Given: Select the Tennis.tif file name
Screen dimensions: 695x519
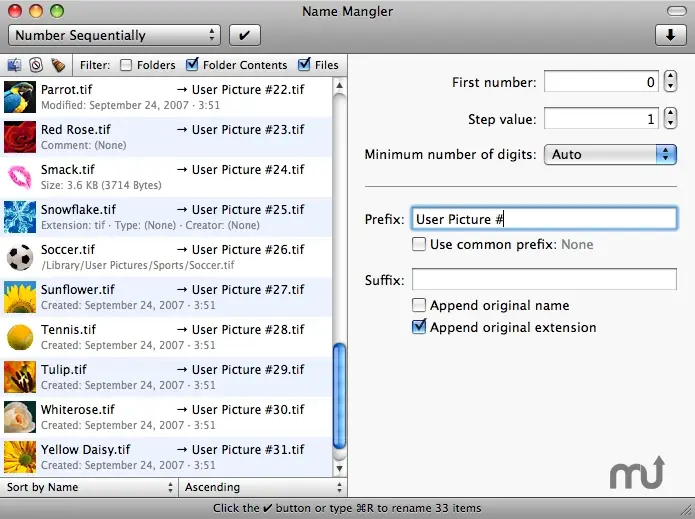Looking at the screenshot, I should tap(68, 329).
